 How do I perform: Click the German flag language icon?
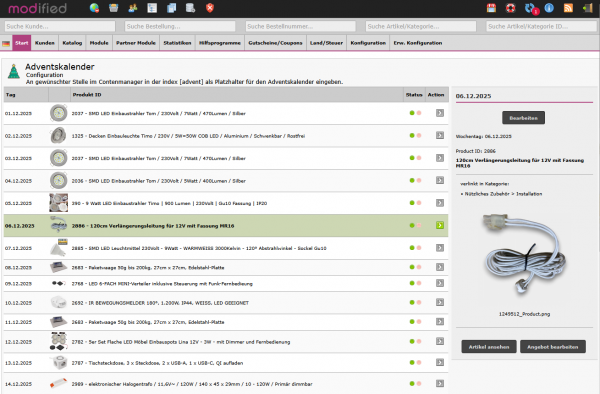click(x=6, y=43)
